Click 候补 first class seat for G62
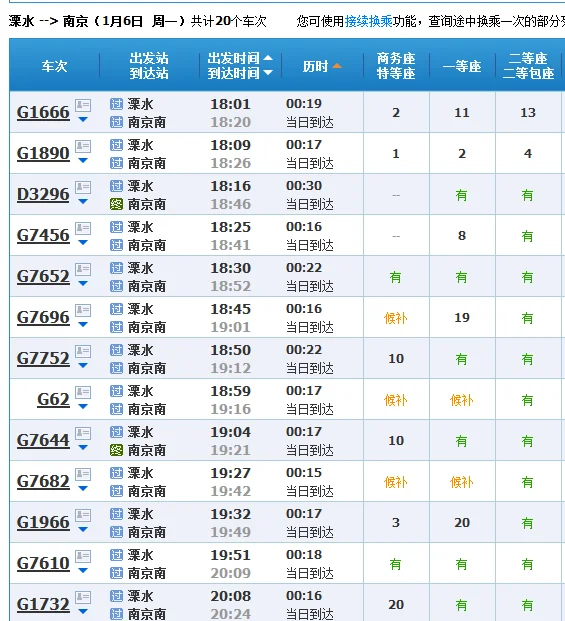Image resolution: width=565 pixels, height=621 pixels. pyautogui.click(x=462, y=400)
